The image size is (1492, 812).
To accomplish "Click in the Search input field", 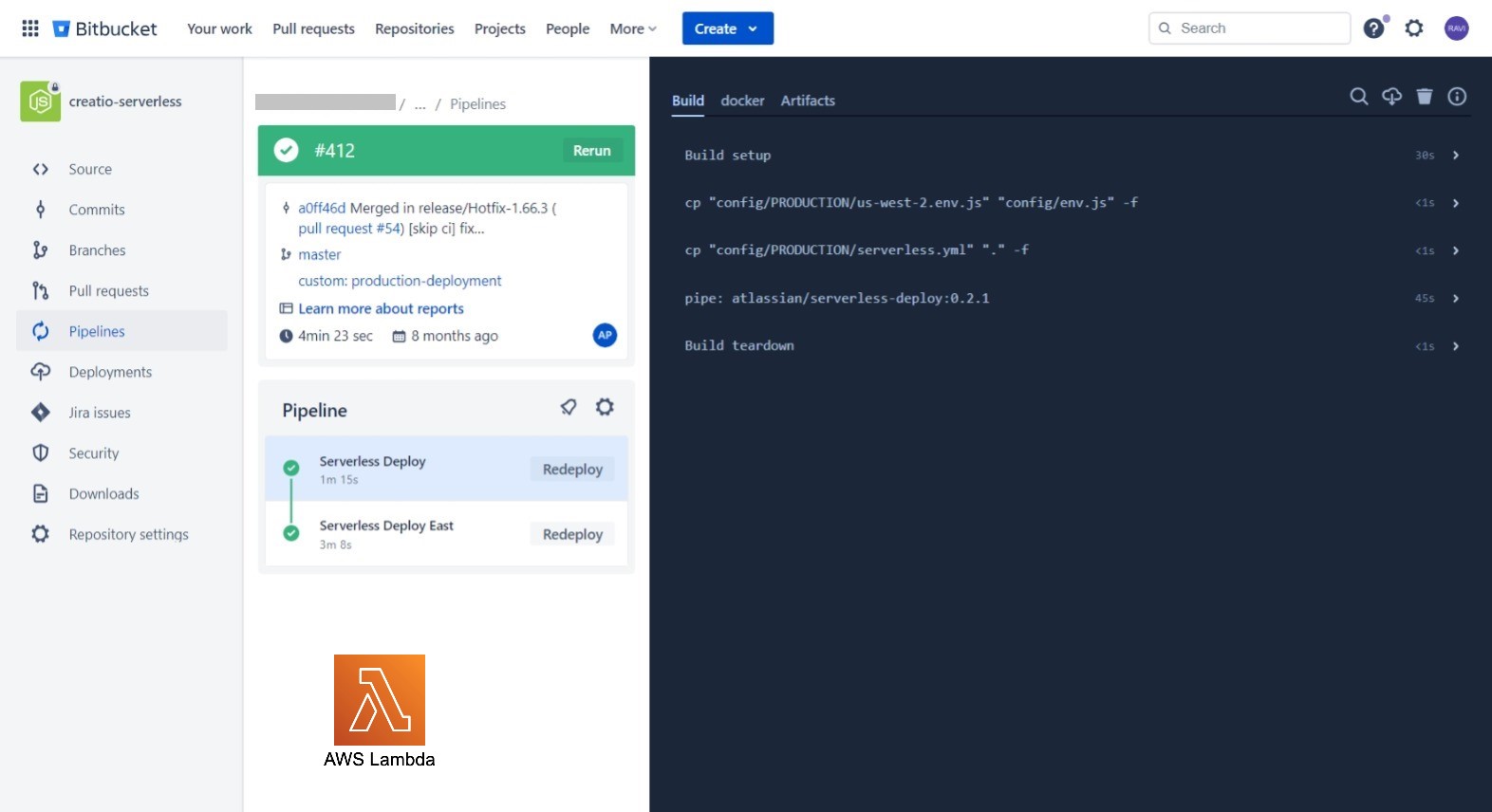I will click(1259, 28).
